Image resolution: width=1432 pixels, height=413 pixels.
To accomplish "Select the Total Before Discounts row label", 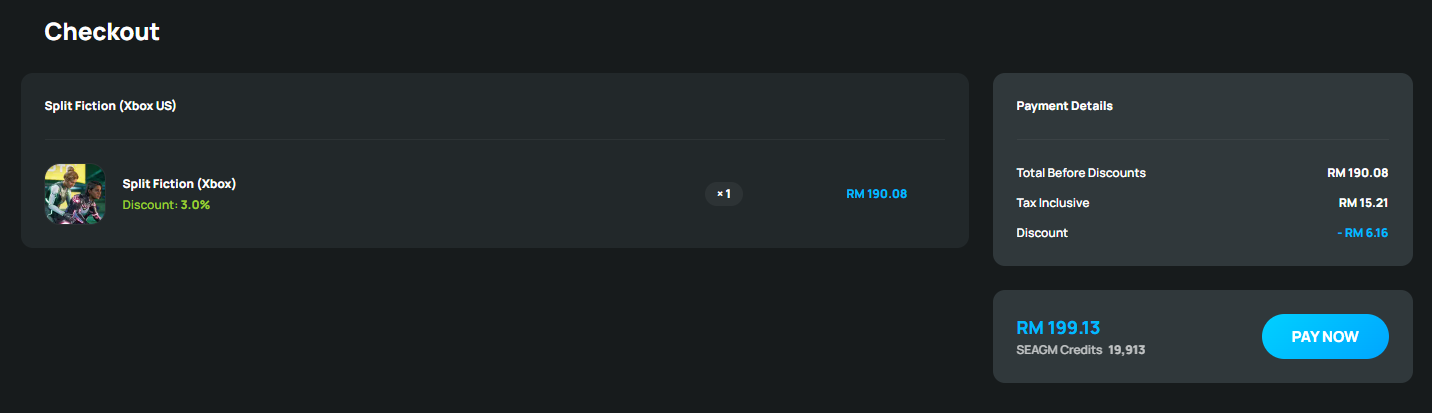I will tap(1081, 173).
